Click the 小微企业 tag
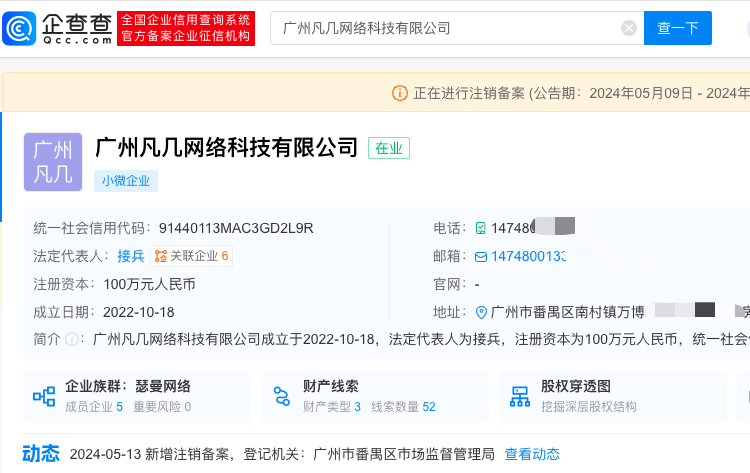Viewport: 750px width, 473px height. tap(126, 181)
